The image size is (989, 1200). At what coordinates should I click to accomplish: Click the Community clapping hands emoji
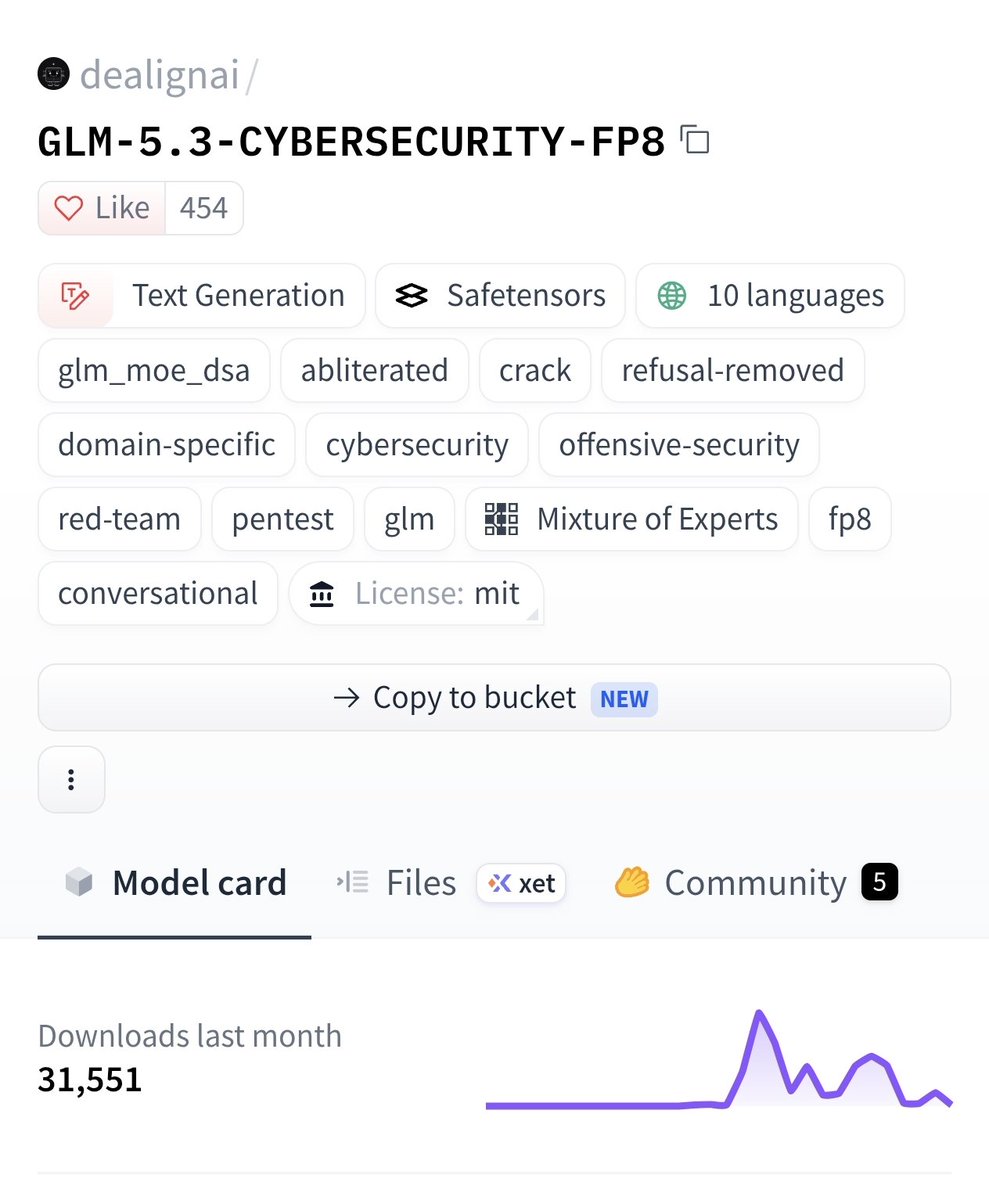pos(632,883)
